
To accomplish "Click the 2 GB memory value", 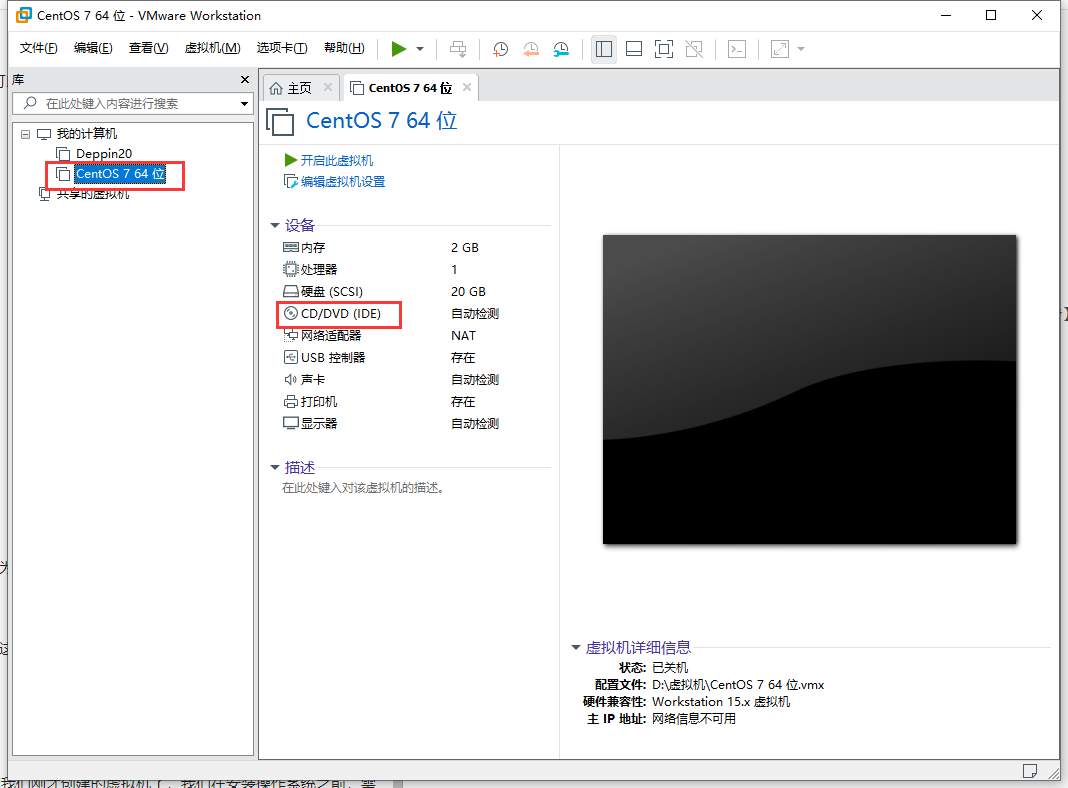I will click(465, 247).
